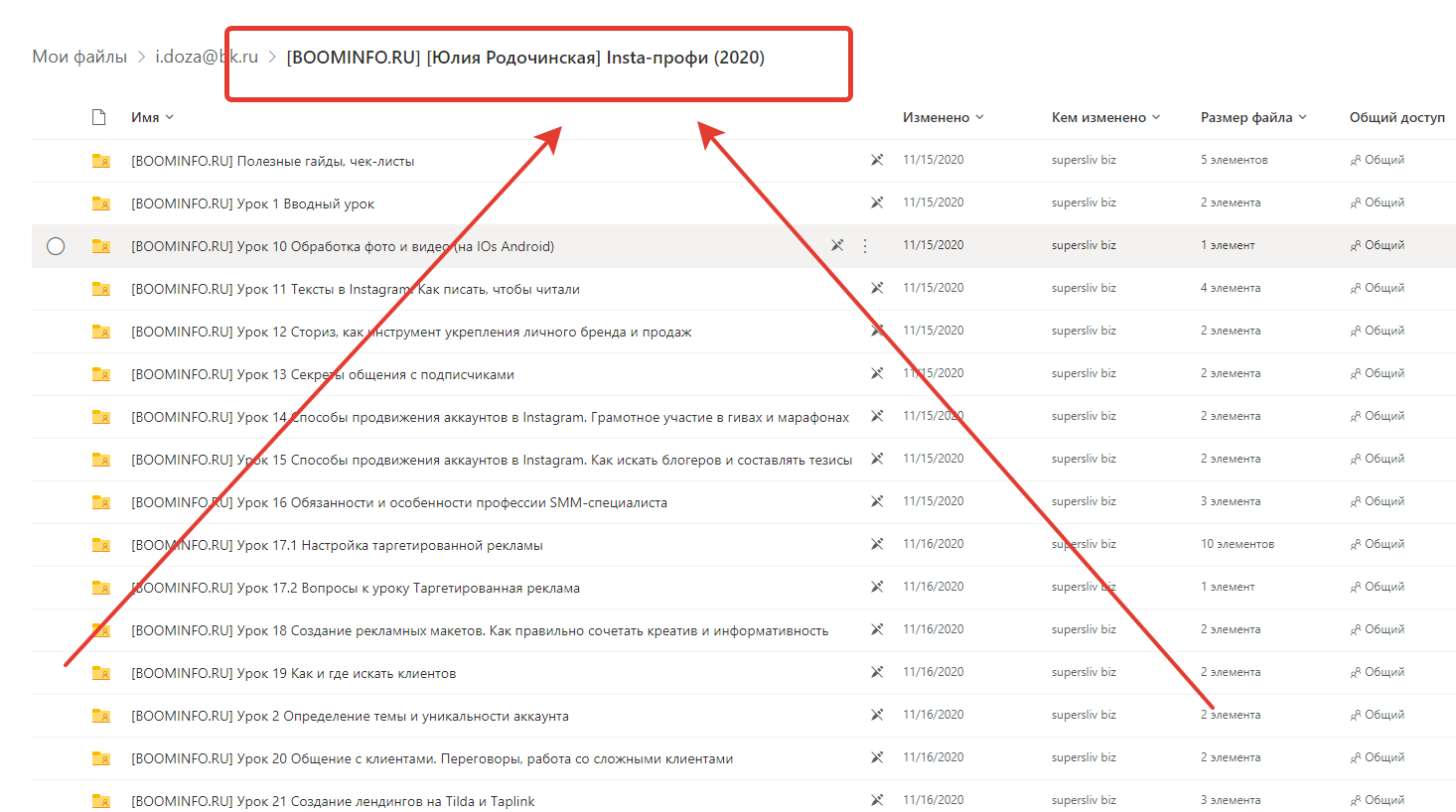
Task: Open folder Урок 11 Тексты в Instagram
Action: [356, 289]
